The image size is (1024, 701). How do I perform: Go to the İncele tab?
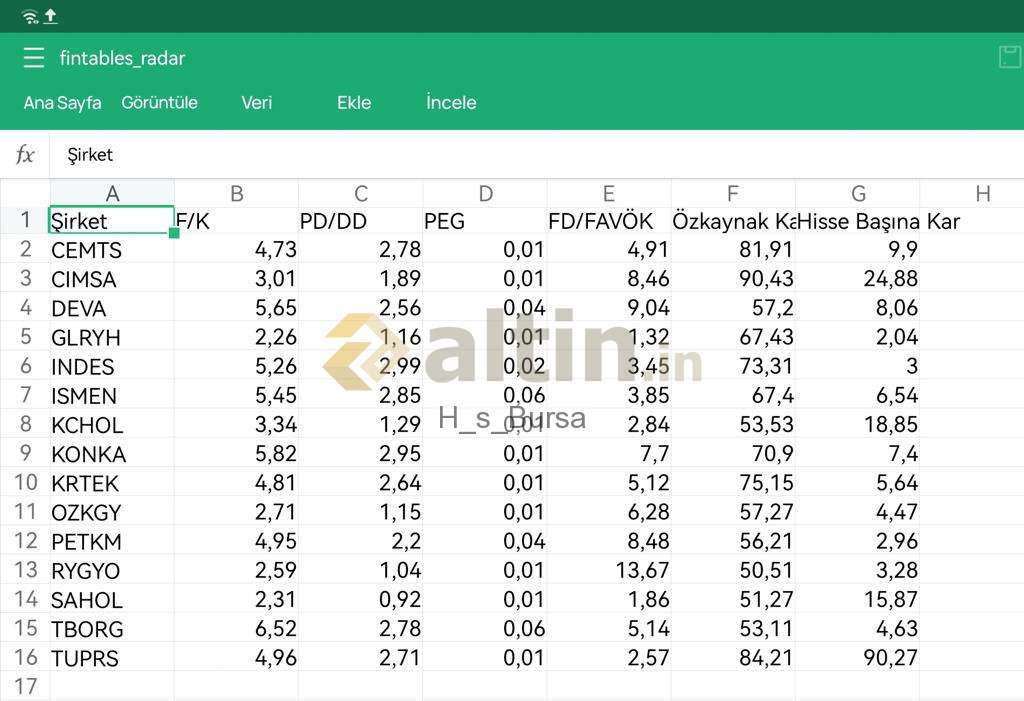(451, 103)
